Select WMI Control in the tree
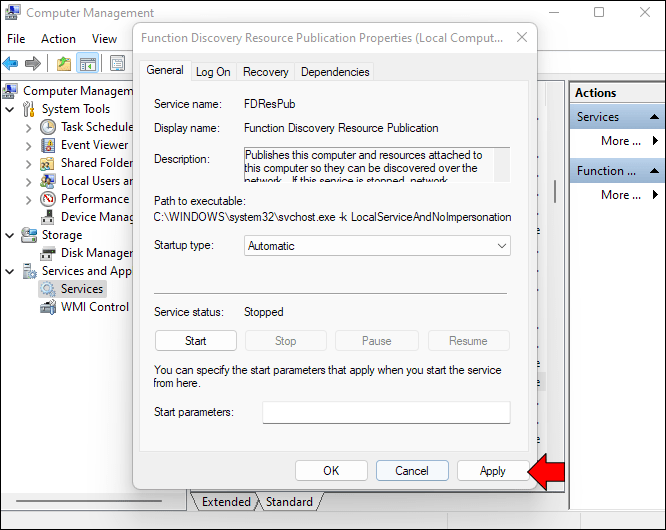The height and width of the screenshot is (530, 666). 95,307
